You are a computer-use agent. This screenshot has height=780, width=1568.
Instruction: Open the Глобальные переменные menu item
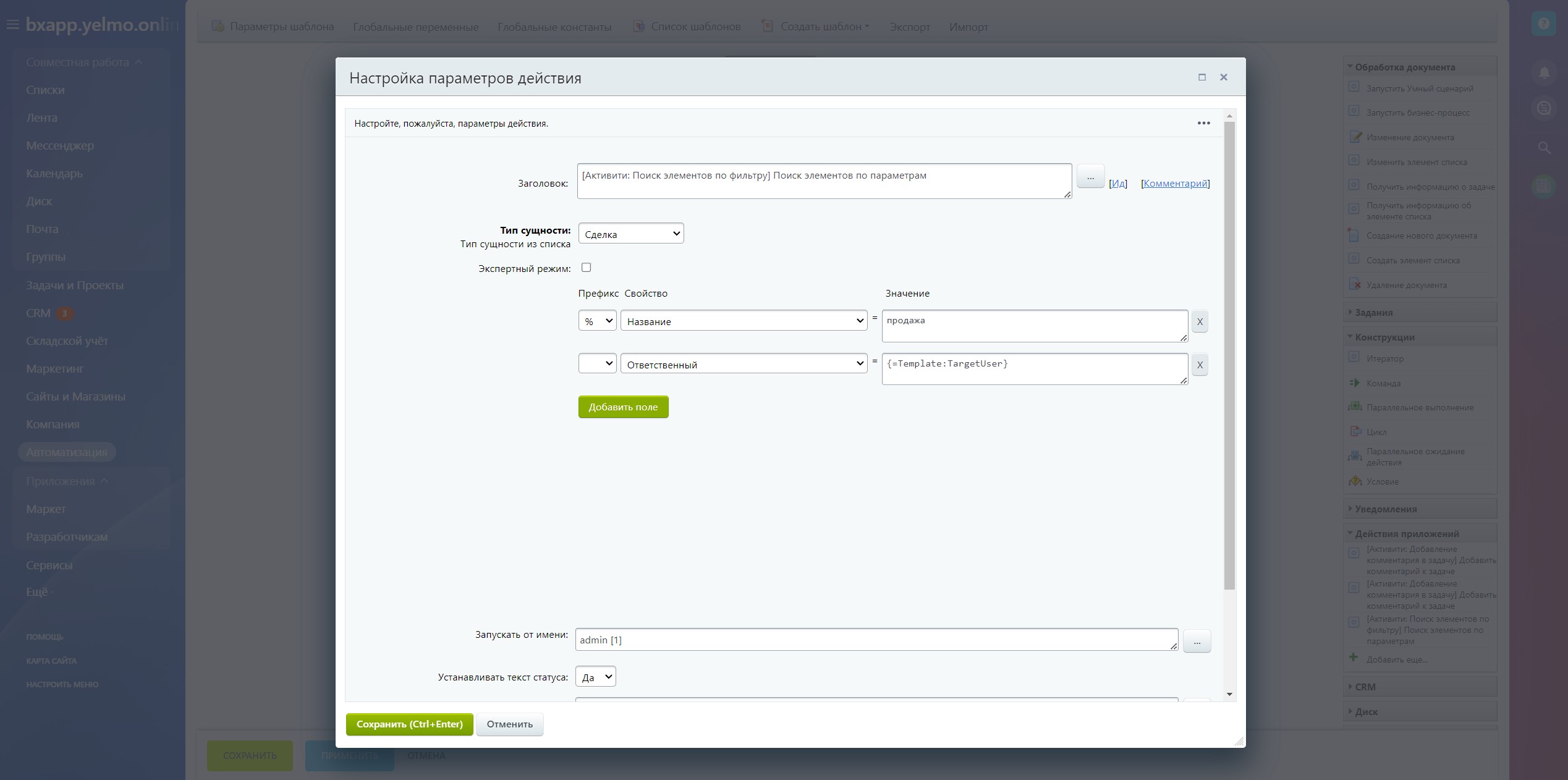click(415, 27)
